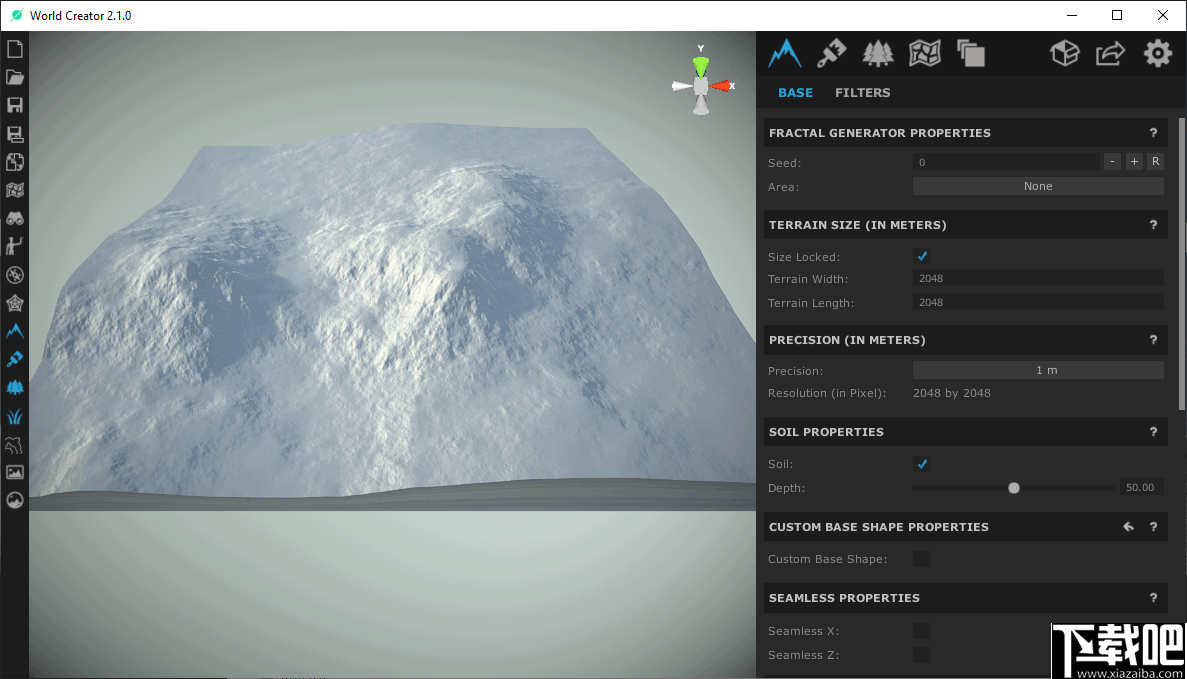Select the paint brush texture icon in top bar

(x=831, y=52)
